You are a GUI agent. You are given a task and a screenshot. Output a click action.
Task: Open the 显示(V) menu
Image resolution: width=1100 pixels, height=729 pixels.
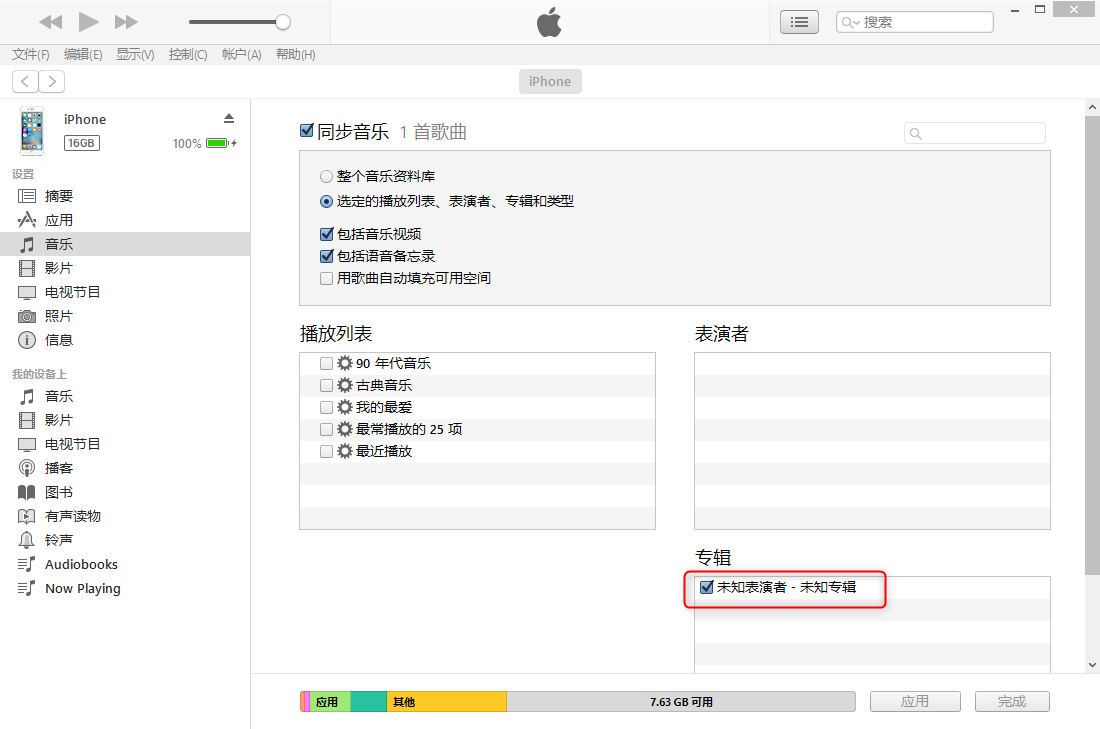point(135,54)
